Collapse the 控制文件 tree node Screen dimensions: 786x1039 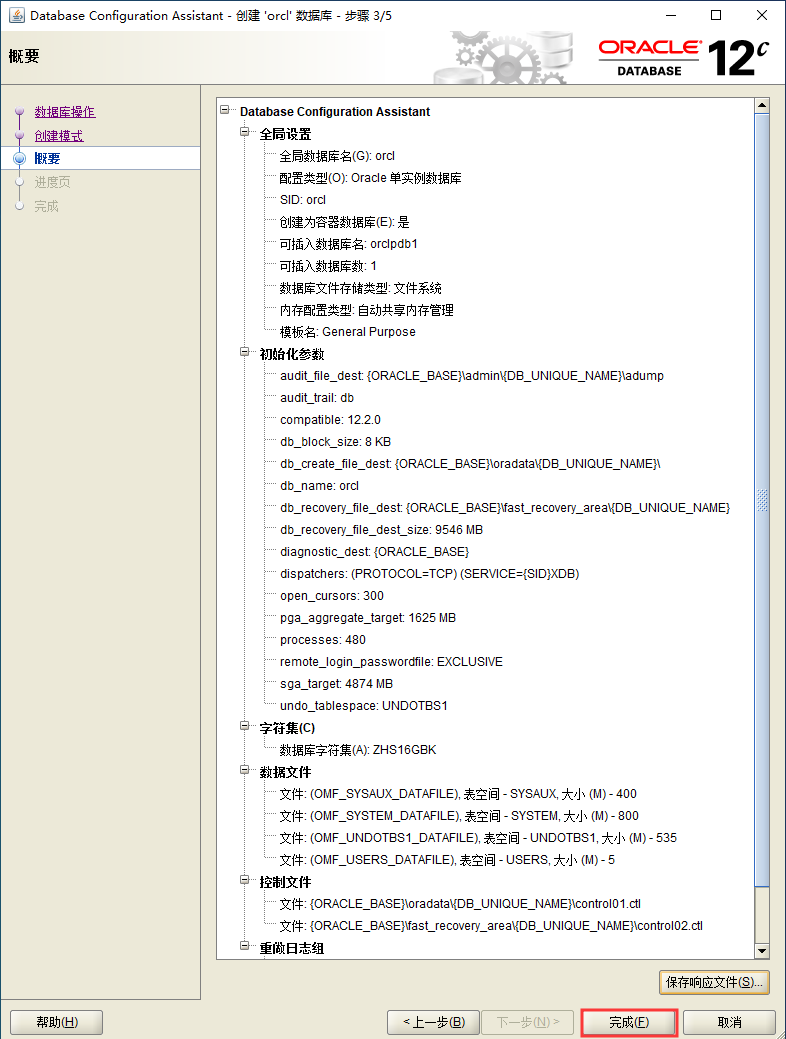pyautogui.click(x=246, y=882)
